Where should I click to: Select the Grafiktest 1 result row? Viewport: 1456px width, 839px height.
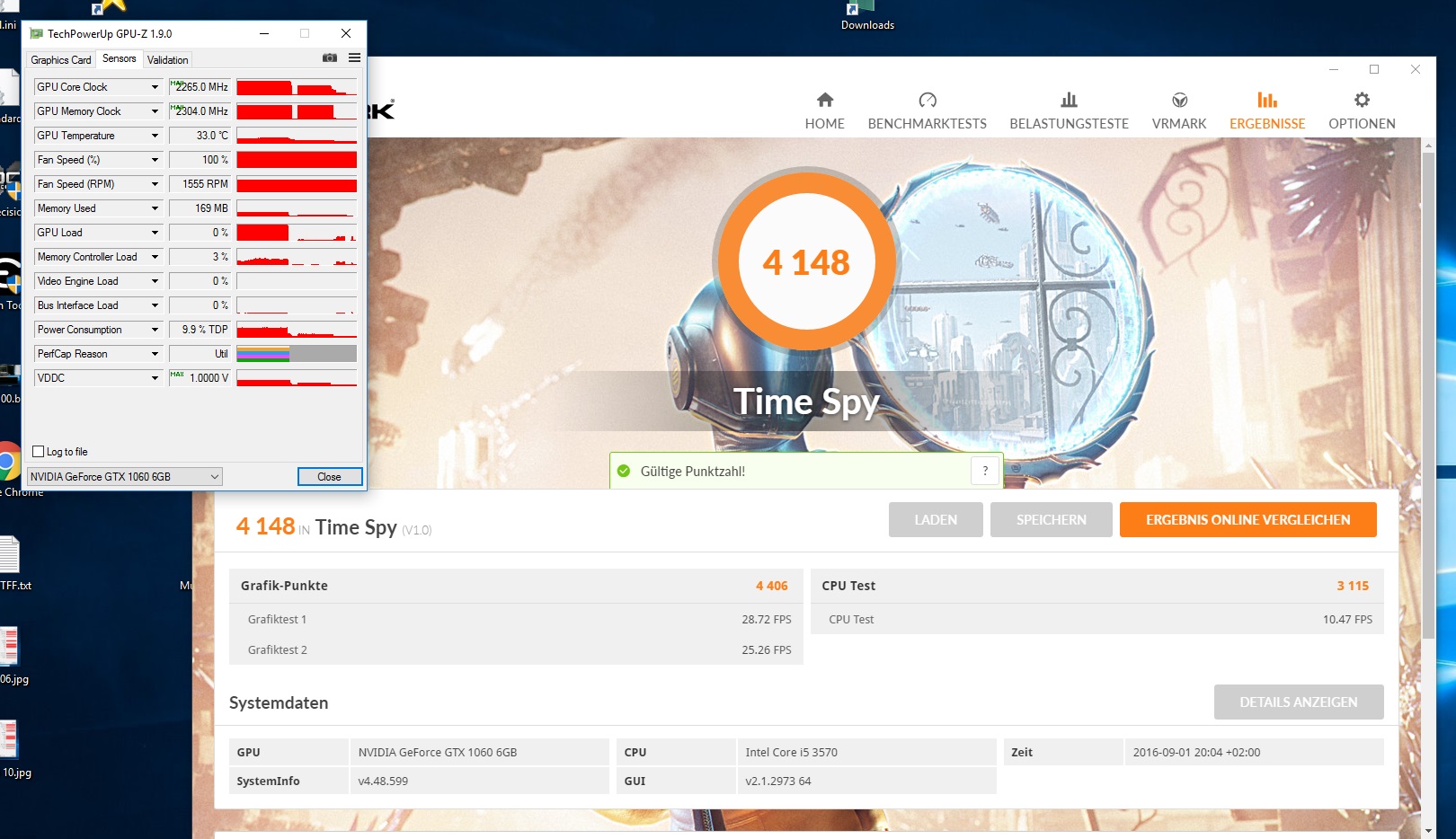tap(516, 619)
